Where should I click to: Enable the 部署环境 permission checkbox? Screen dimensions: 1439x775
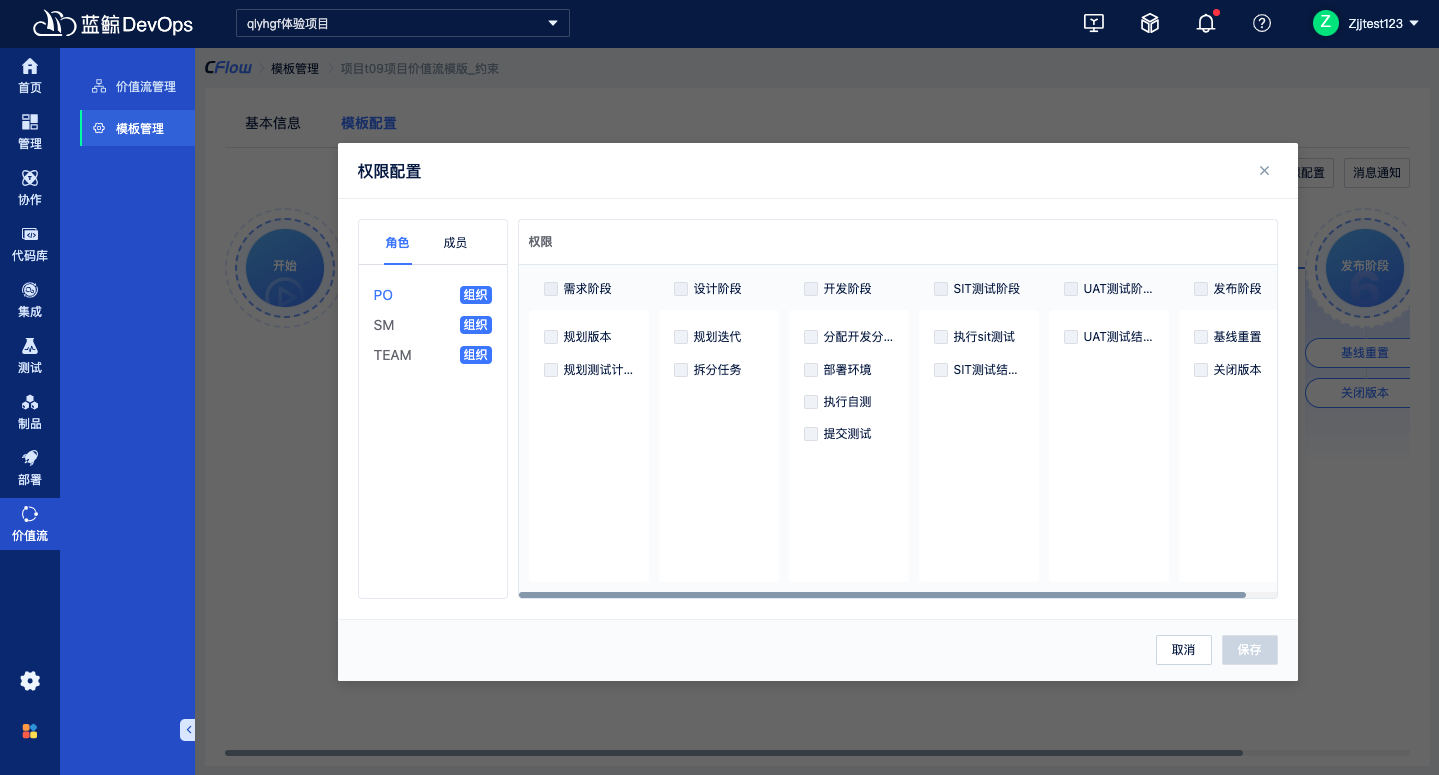[x=811, y=370]
